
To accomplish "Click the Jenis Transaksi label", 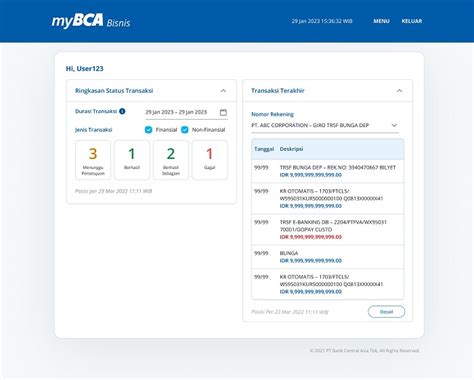I will click(x=94, y=130).
